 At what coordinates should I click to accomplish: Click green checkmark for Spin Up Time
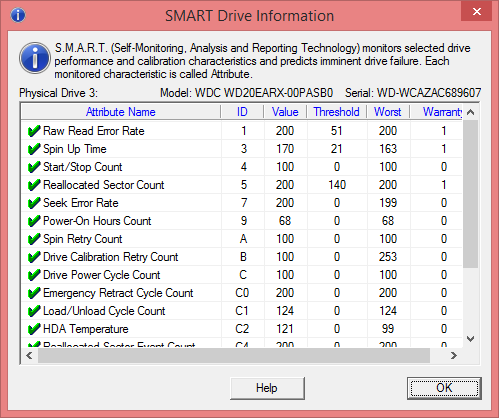tap(34, 149)
